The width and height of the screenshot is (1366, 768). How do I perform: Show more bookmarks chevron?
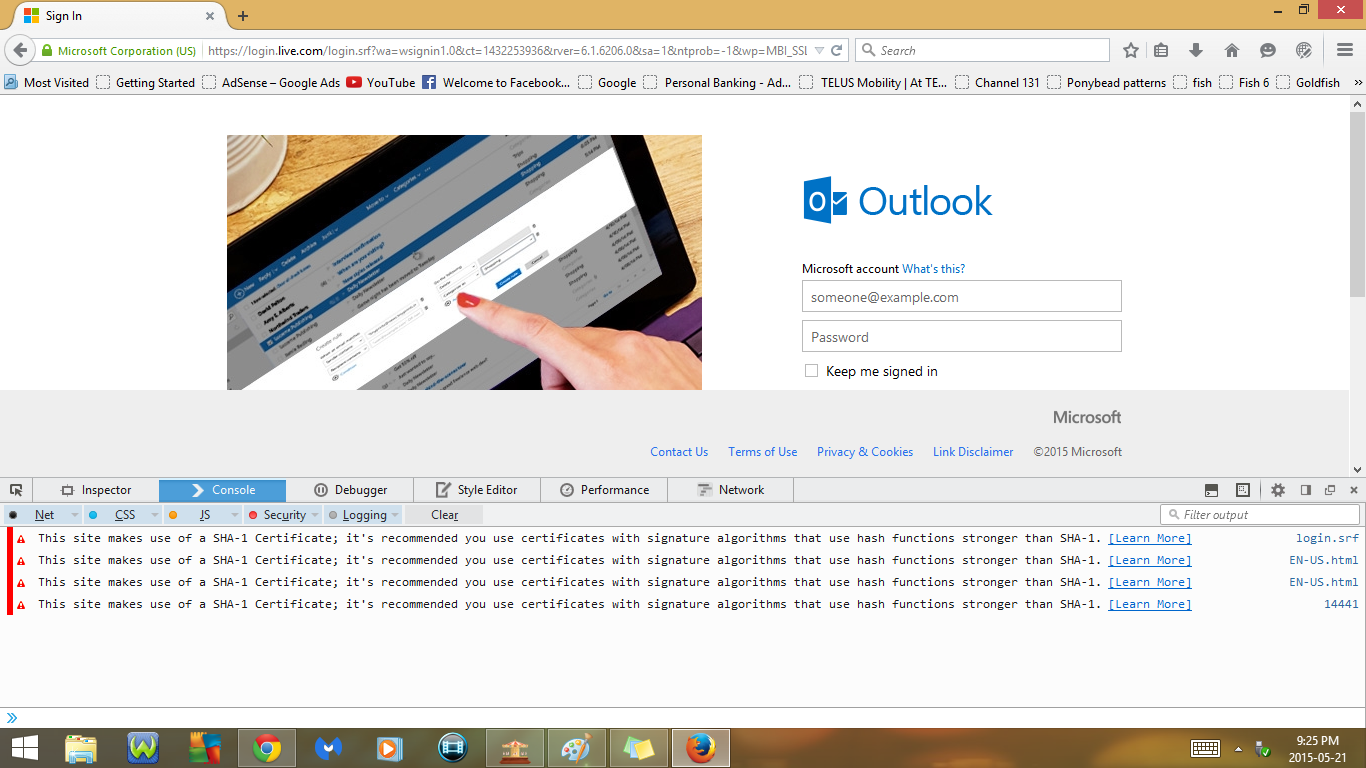1357,83
